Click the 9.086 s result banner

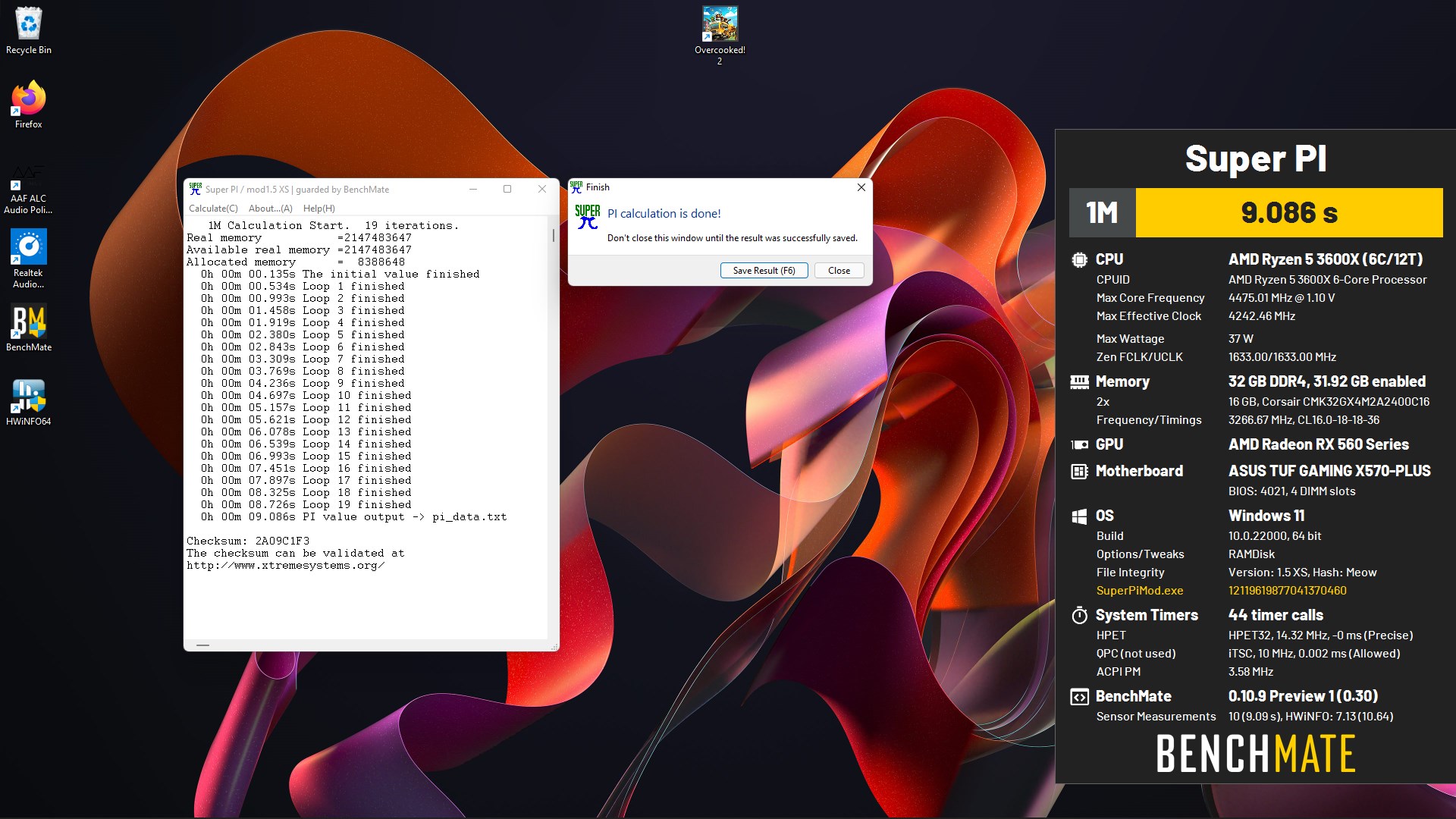1288,213
